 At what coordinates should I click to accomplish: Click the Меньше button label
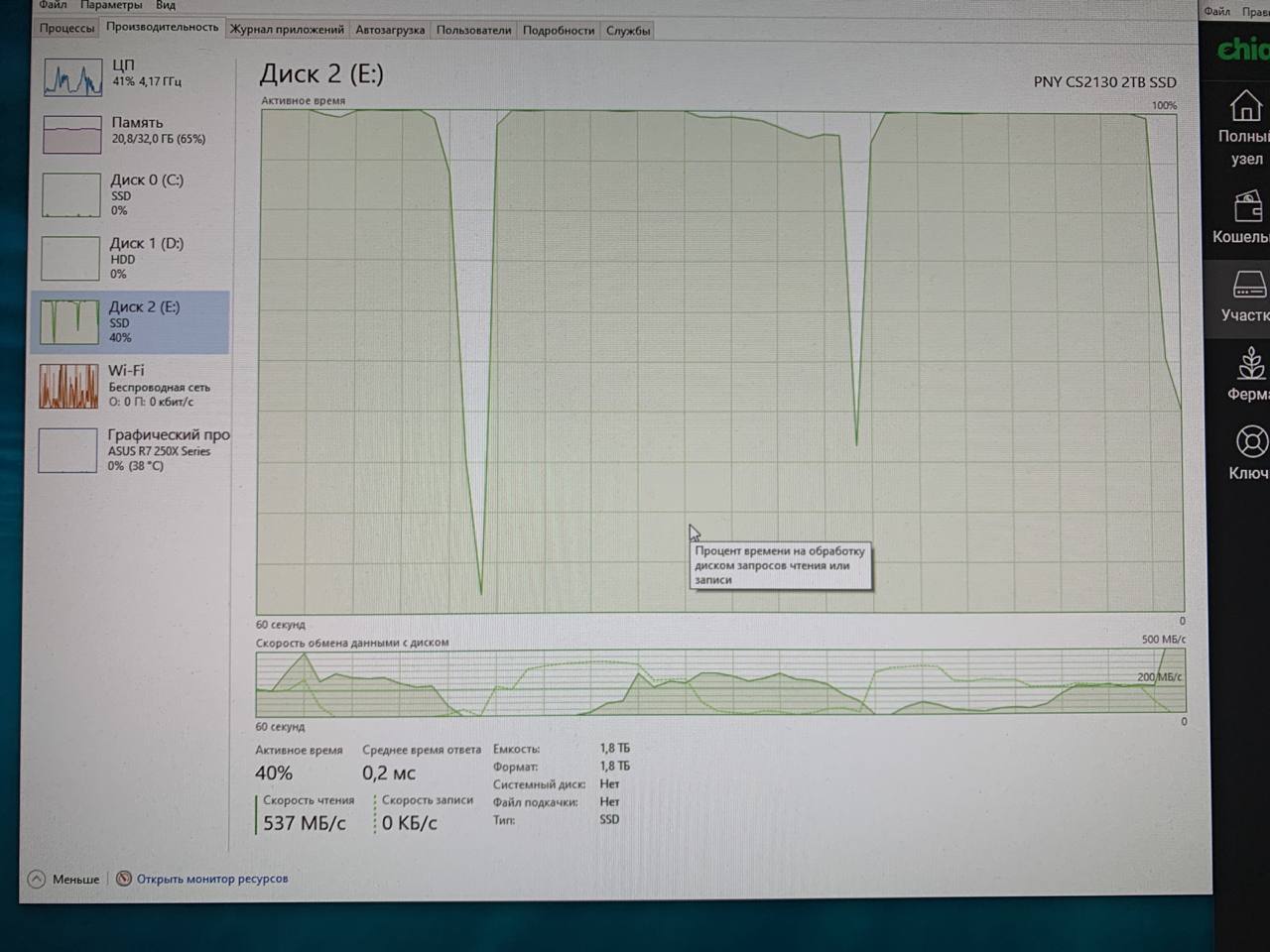pos(75,879)
